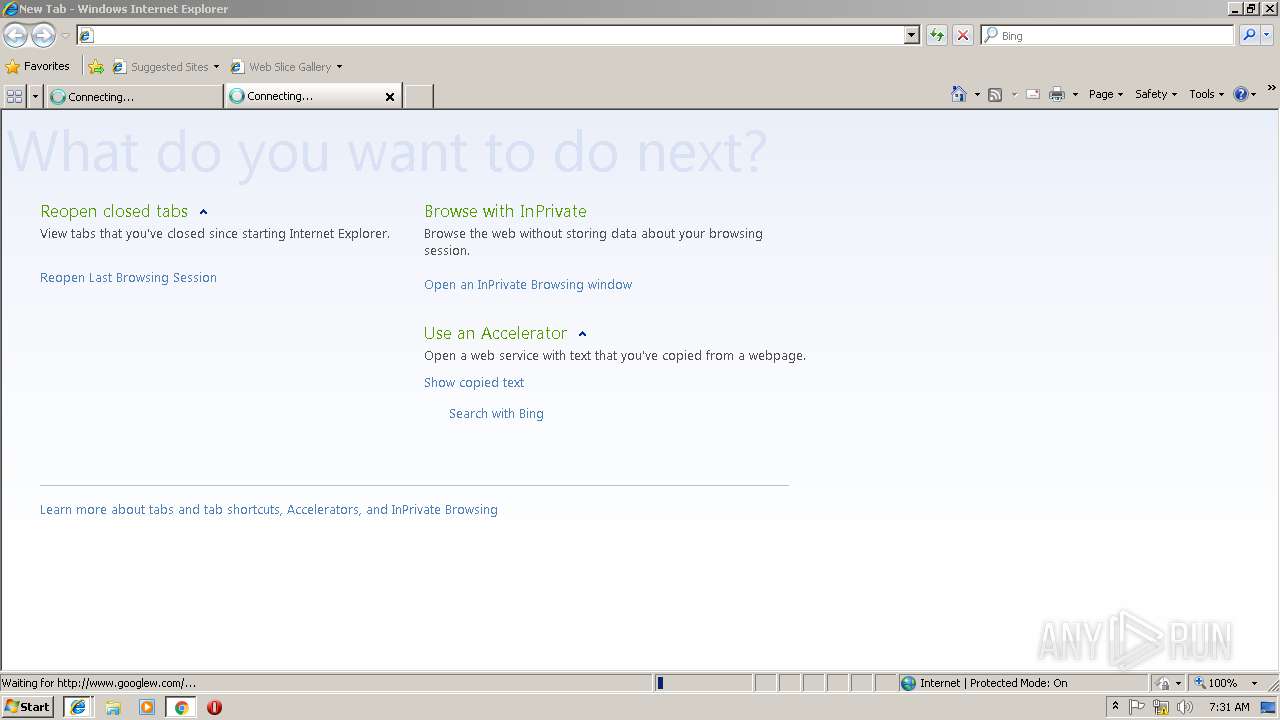Screen dimensions: 1280x720
Task: Click Reopen Last Browsing Session link
Action: coord(128,278)
